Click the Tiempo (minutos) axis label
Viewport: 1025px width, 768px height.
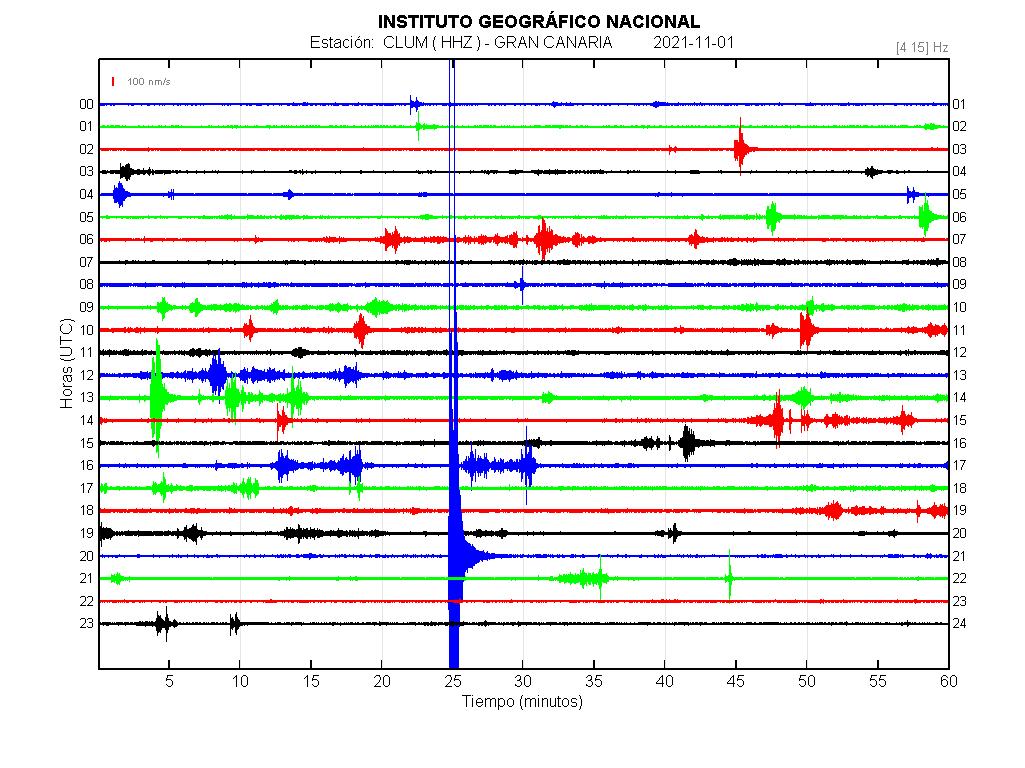(x=522, y=701)
